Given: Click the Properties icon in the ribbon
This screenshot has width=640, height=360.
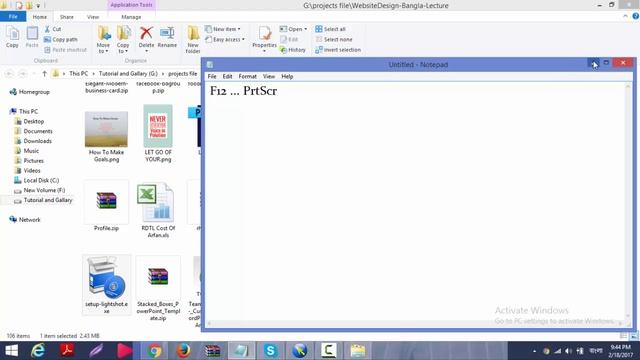Looking at the screenshot, I should (x=264, y=38).
